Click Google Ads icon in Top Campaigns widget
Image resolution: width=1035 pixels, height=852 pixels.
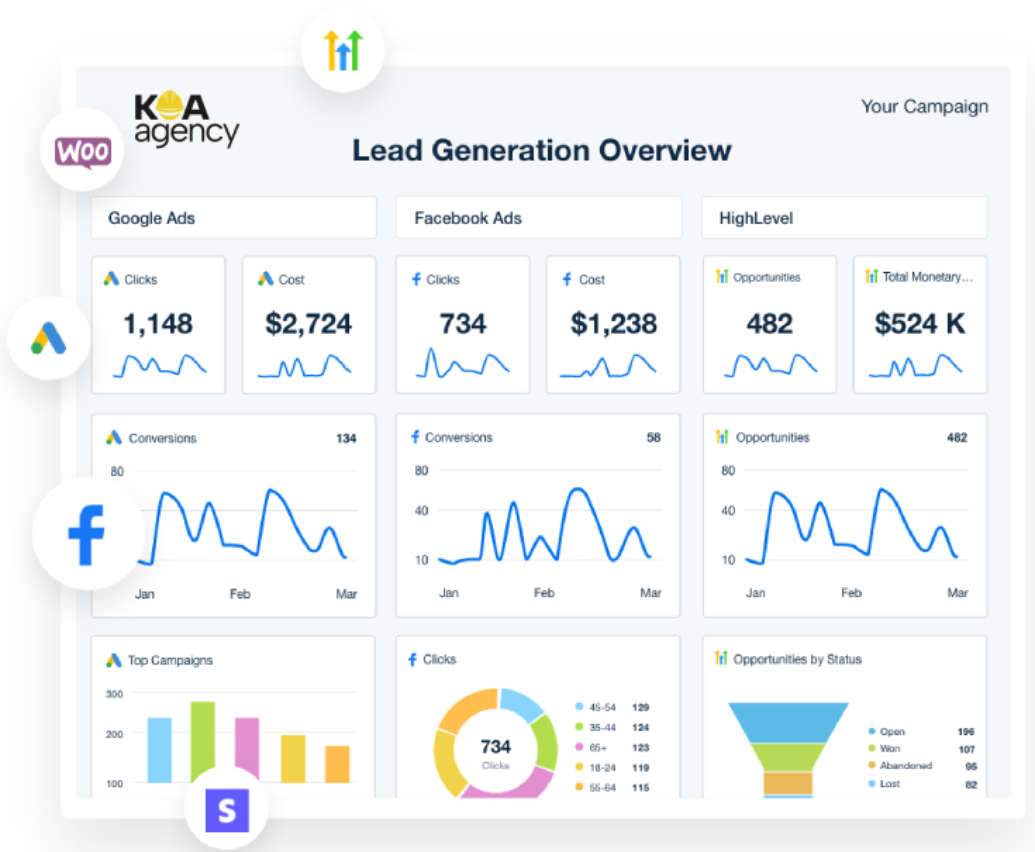click(114, 660)
